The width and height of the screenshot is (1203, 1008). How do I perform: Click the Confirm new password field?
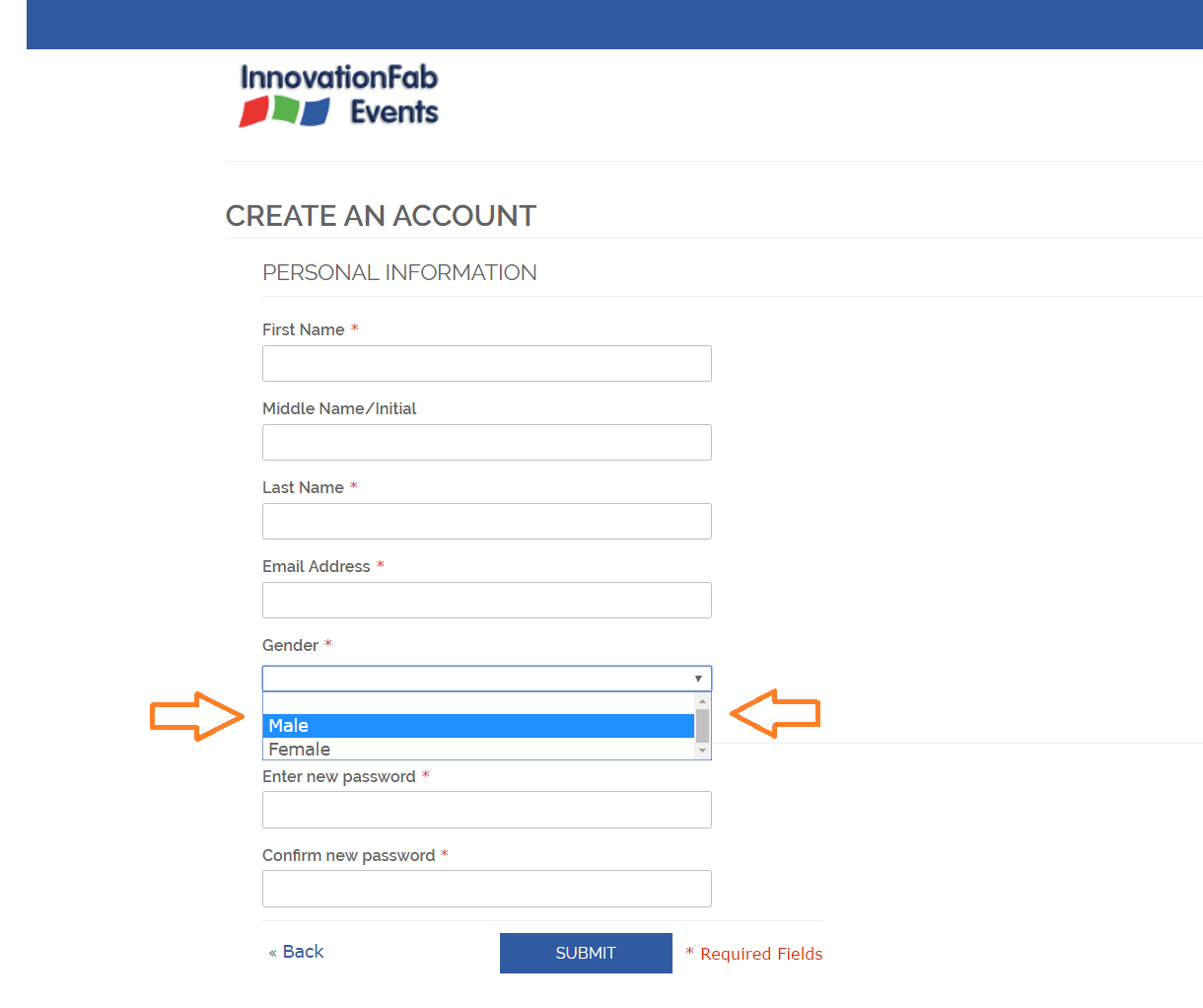(486, 888)
